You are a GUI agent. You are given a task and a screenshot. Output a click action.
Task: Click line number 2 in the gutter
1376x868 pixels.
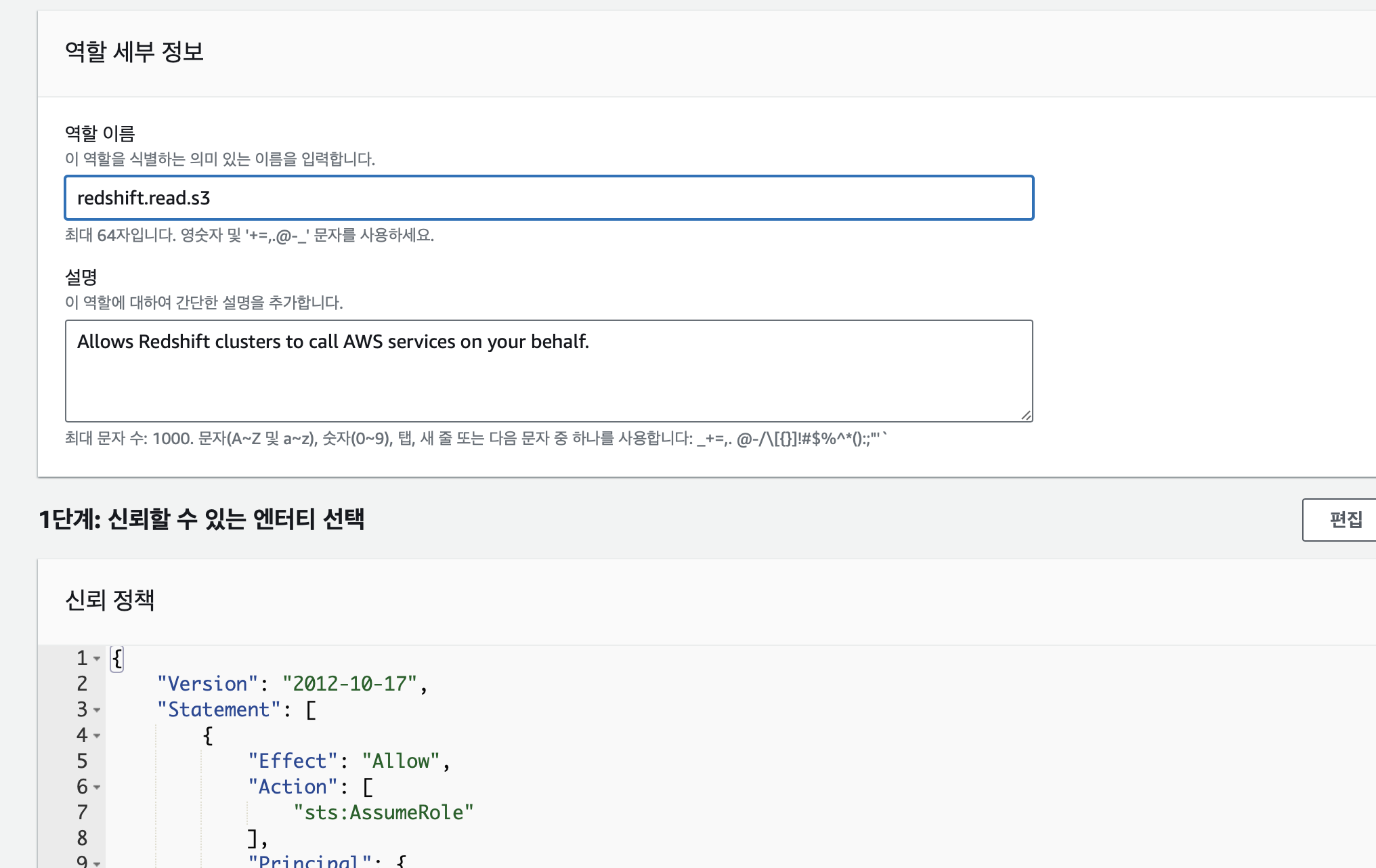82,684
